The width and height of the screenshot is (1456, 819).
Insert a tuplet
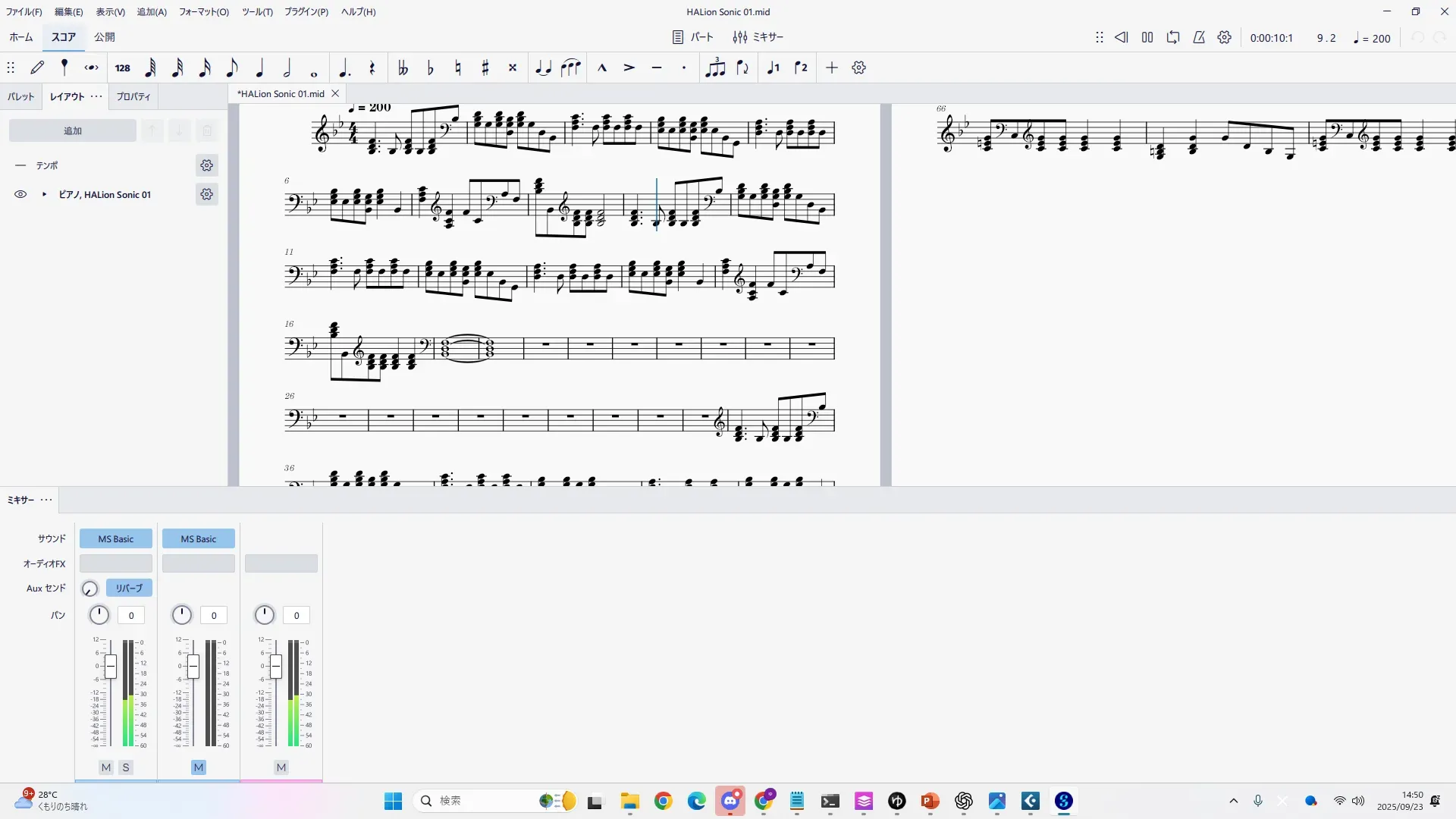pyautogui.click(x=714, y=68)
